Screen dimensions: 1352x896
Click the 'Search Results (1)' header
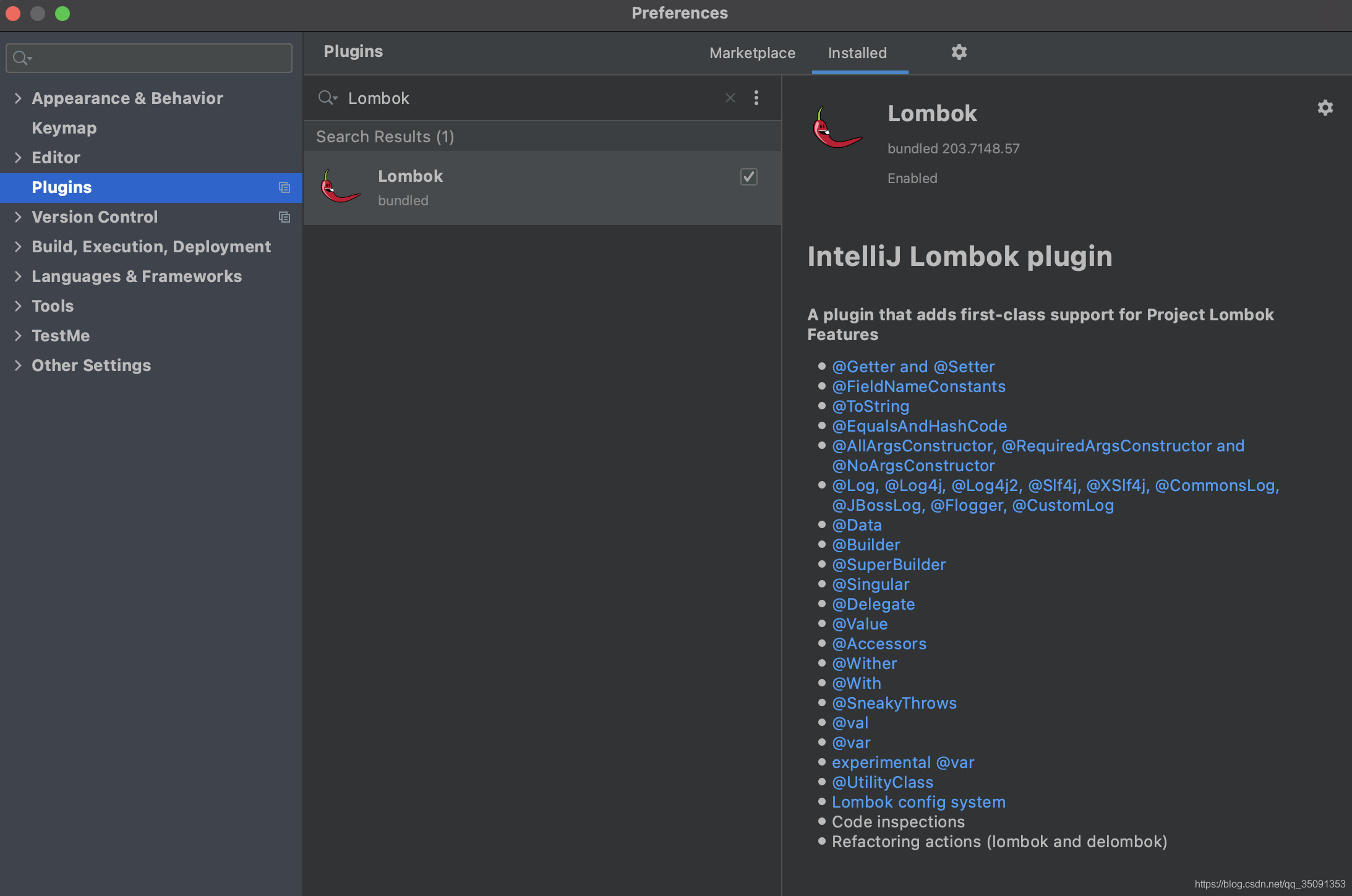tap(385, 137)
